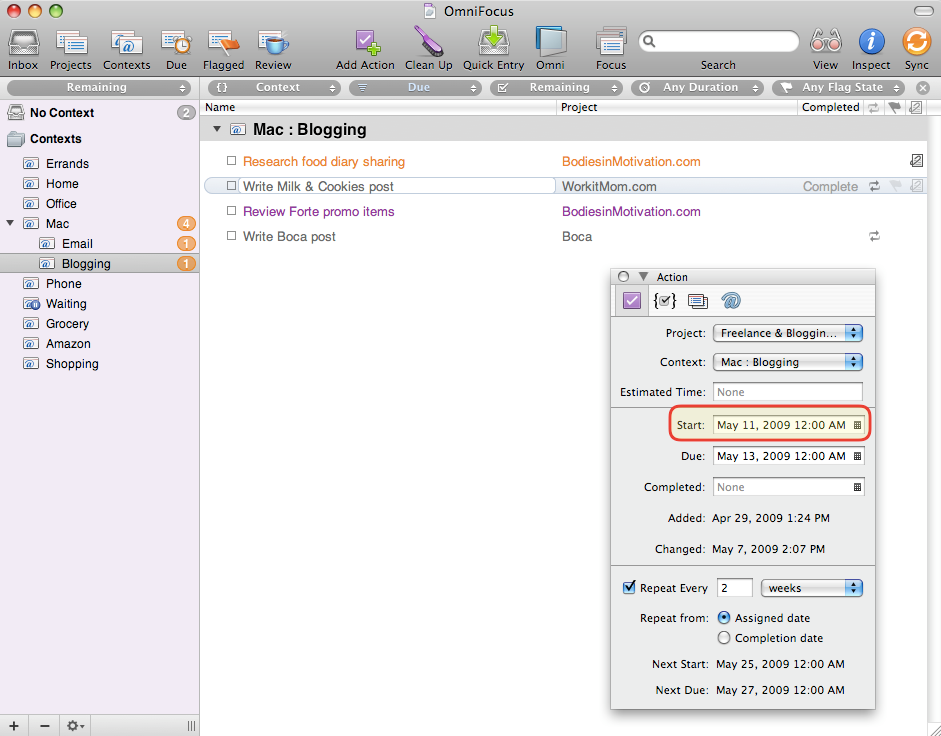Image resolution: width=941 pixels, height=736 pixels.
Task: Select the Grocery context
Action: (67, 324)
